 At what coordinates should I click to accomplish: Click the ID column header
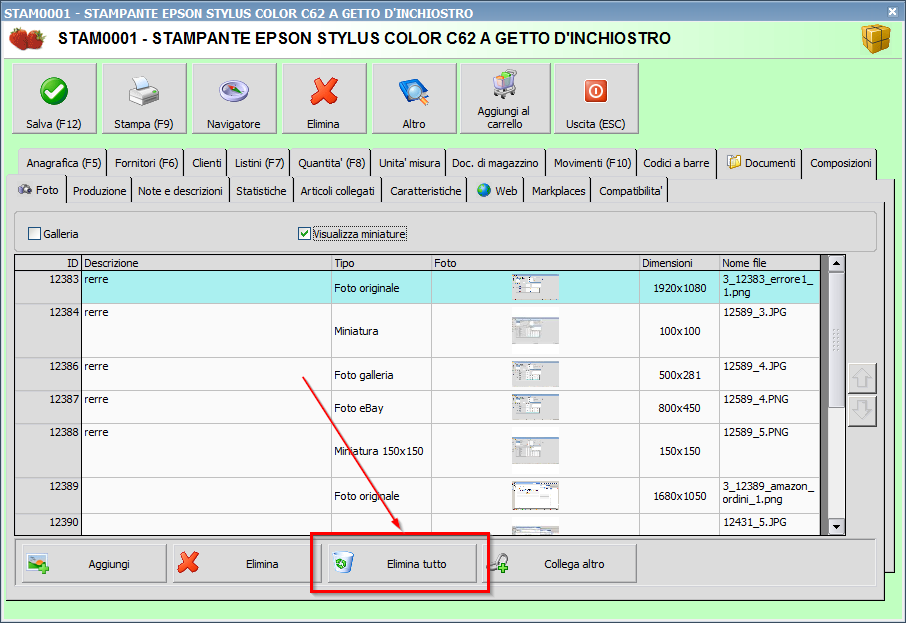(x=49, y=263)
